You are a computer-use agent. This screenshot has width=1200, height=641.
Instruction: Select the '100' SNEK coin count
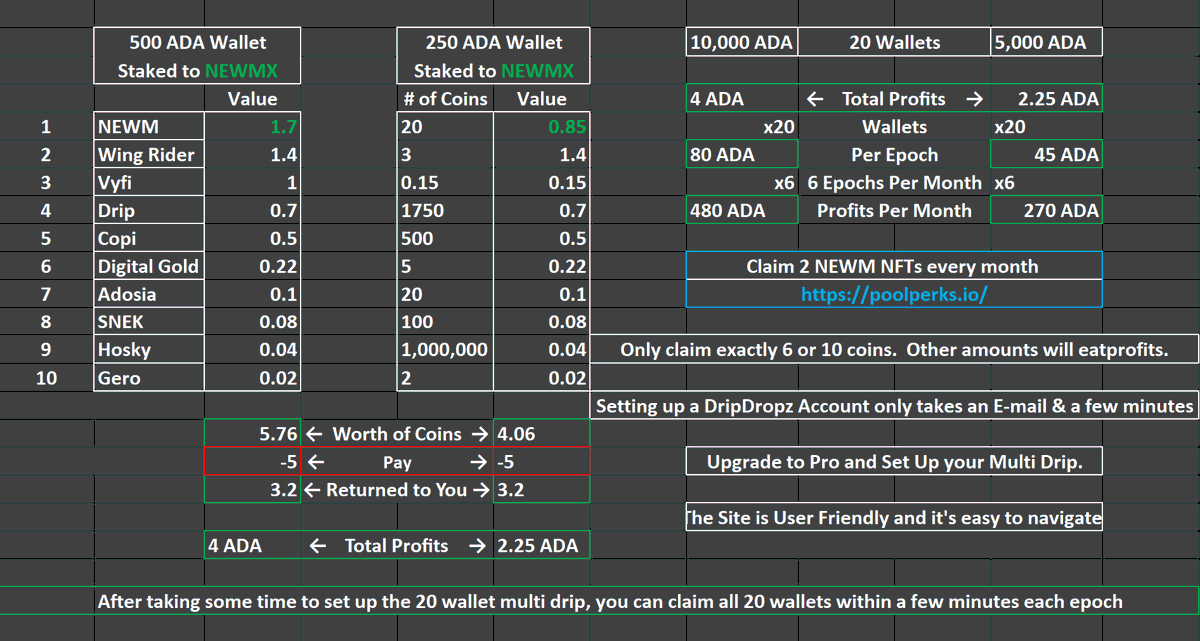pos(445,323)
